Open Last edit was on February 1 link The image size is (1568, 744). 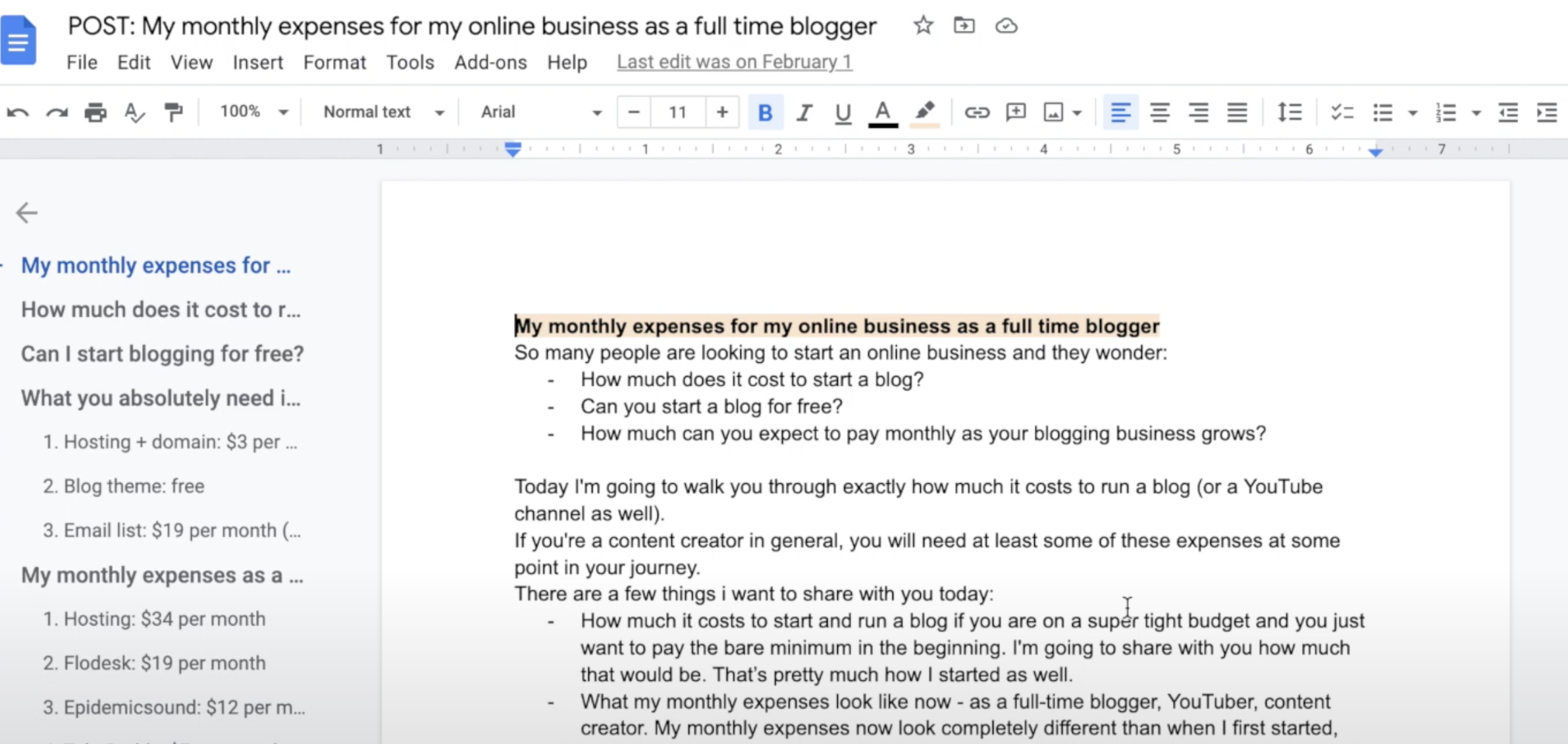point(735,62)
